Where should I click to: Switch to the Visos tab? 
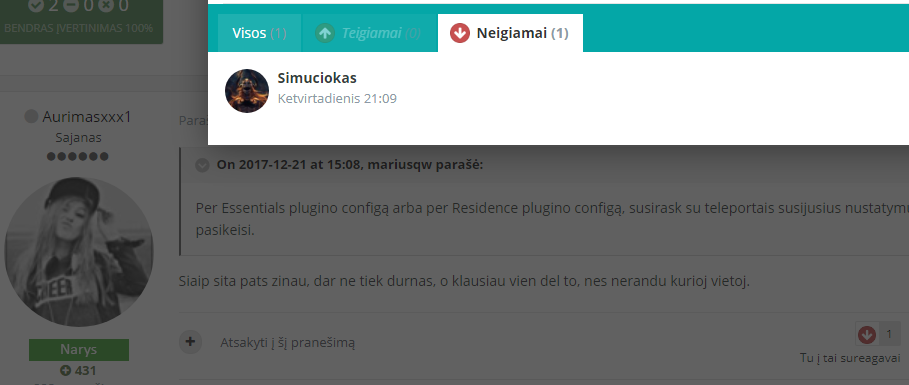click(x=259, y=33)
